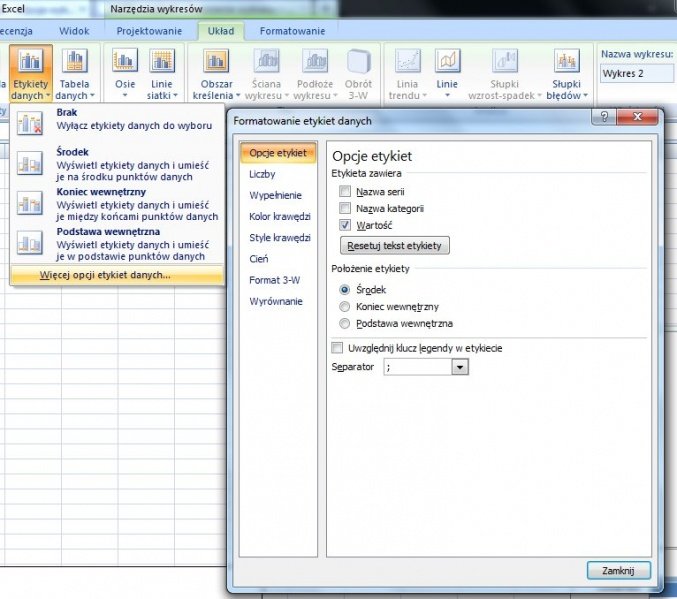Click the Zamknij button
Viewport: 677px width, 599px height.
click(619, 570)
